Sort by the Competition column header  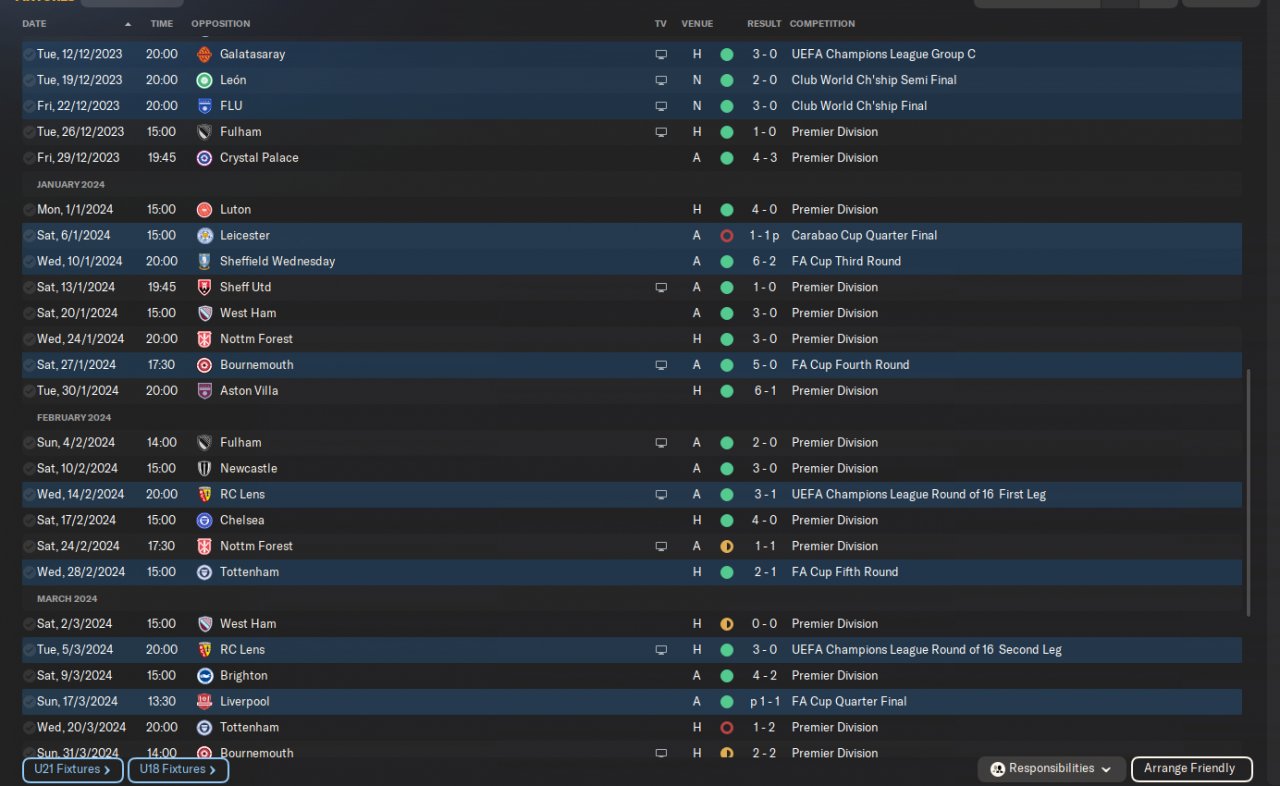click(822, 24)
